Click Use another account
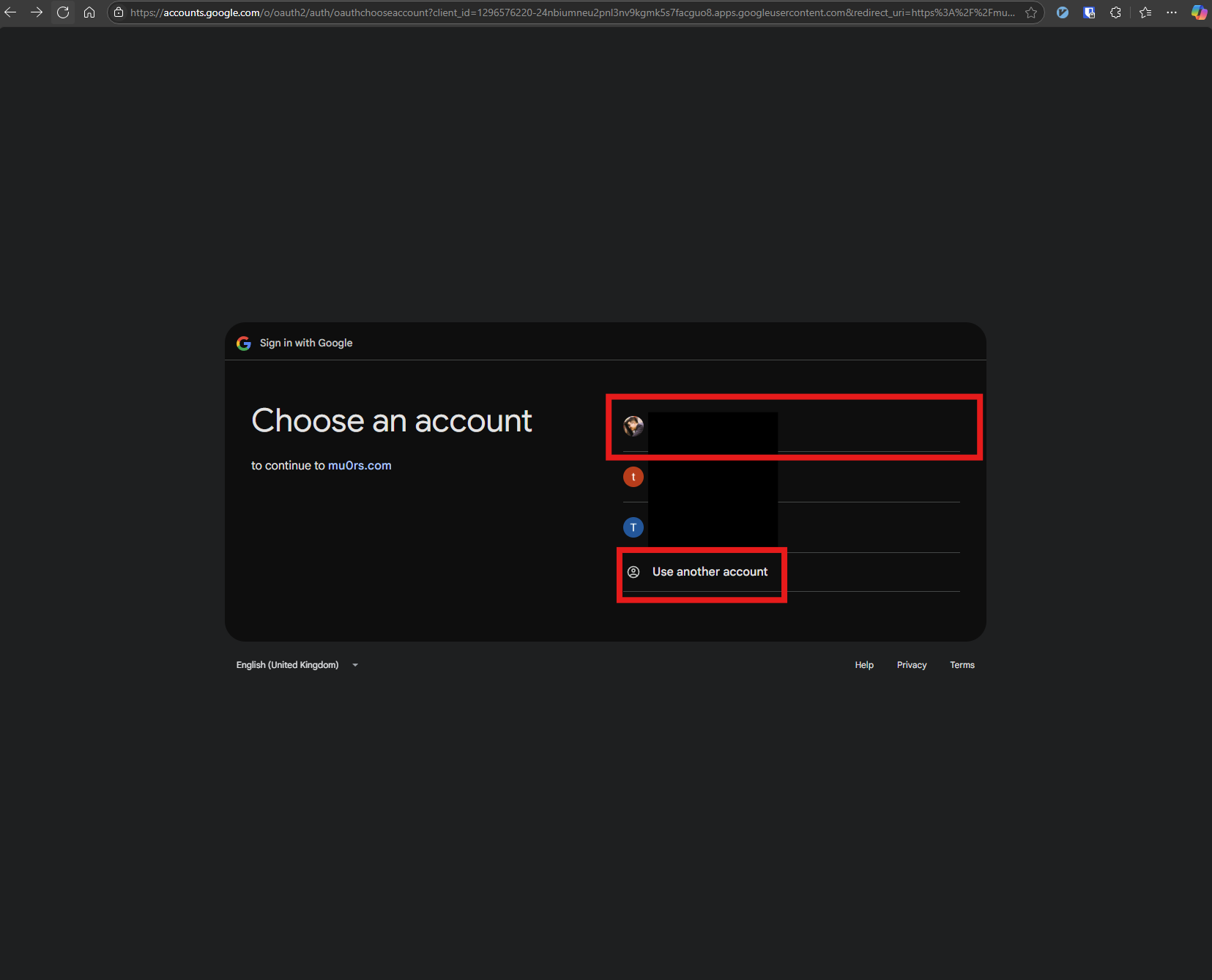 (710, 572)
